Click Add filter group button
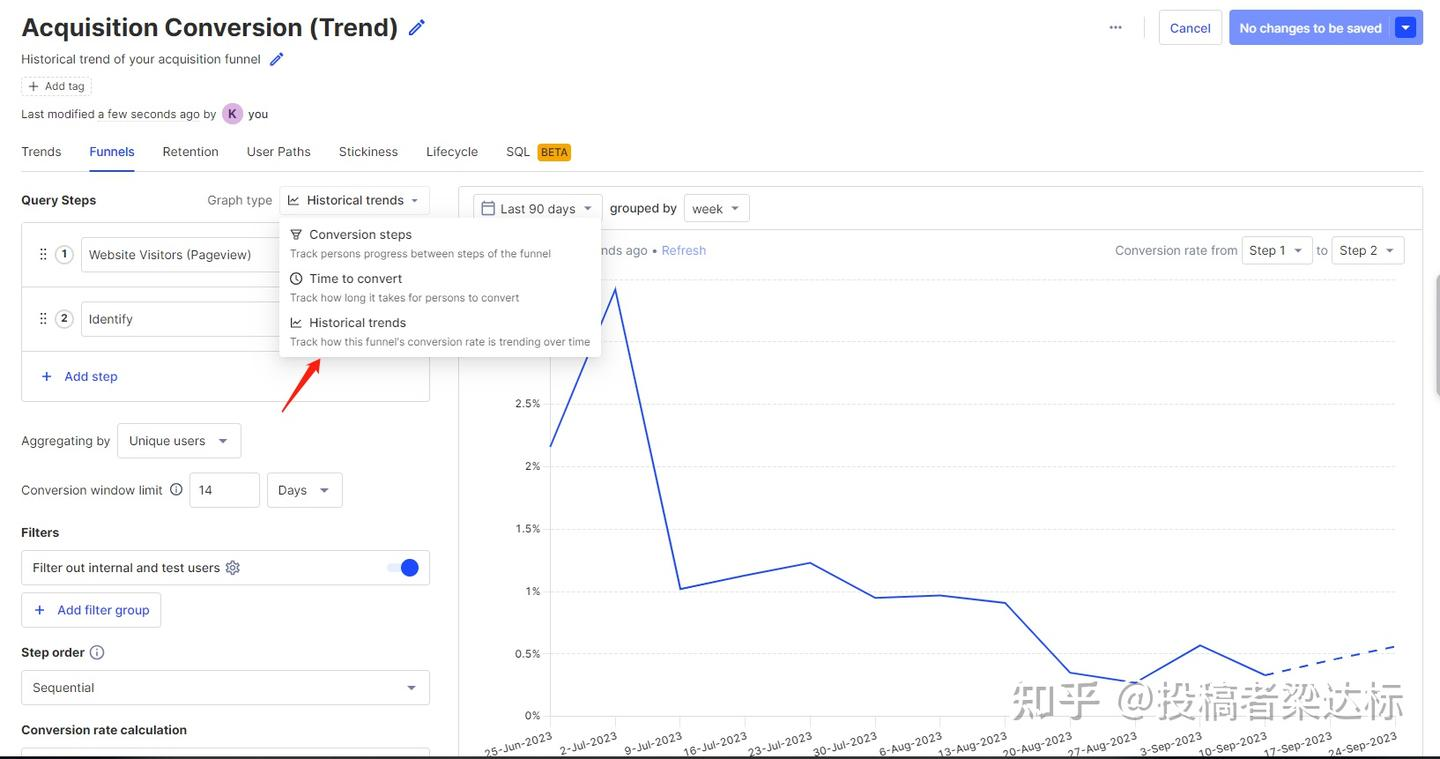This screenshot has width=1440, height=759. (x=91, y=610)
